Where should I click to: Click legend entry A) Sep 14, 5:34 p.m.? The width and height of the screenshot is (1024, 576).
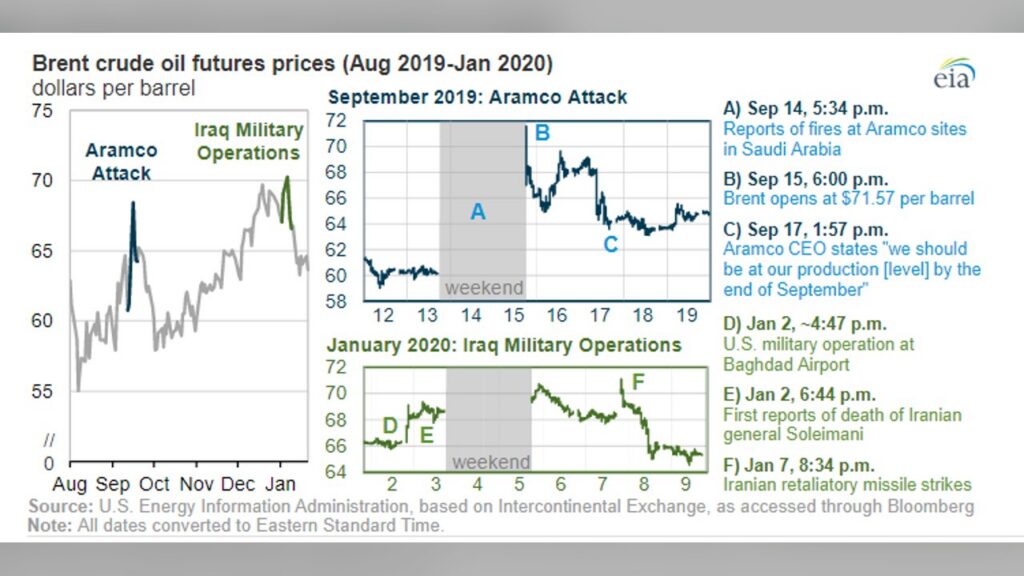pos(805,108)
